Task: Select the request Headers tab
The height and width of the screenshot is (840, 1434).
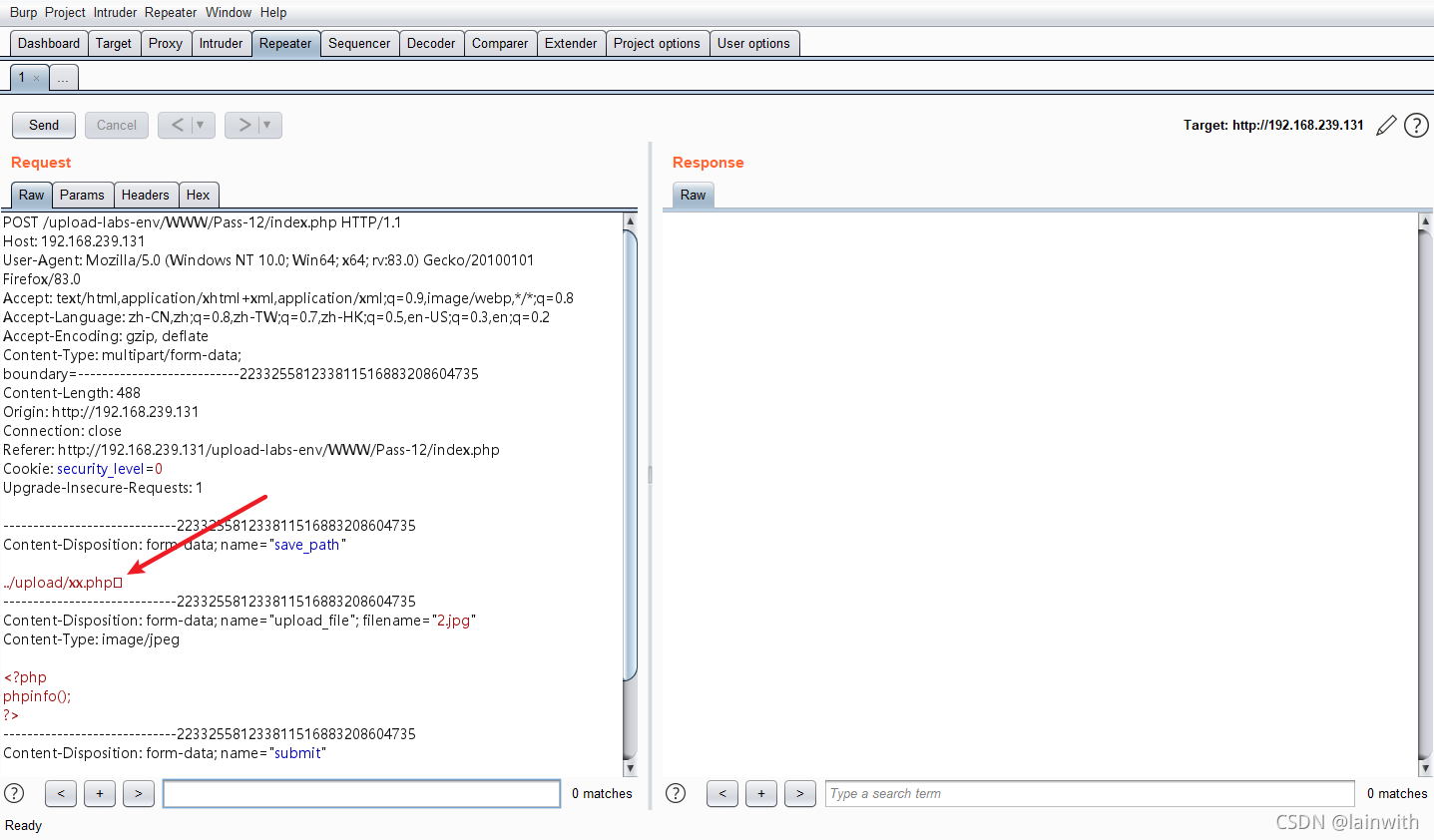Action: (x=146, y=195)
